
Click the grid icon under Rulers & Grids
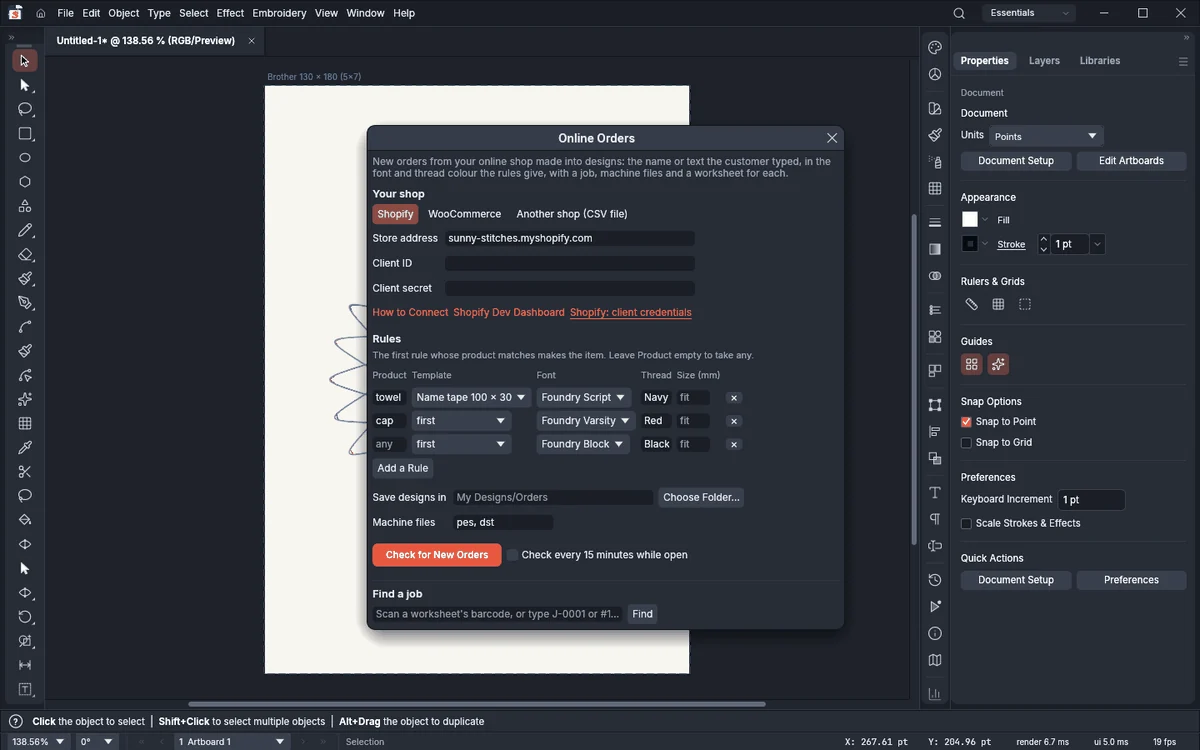coord(998,304)
